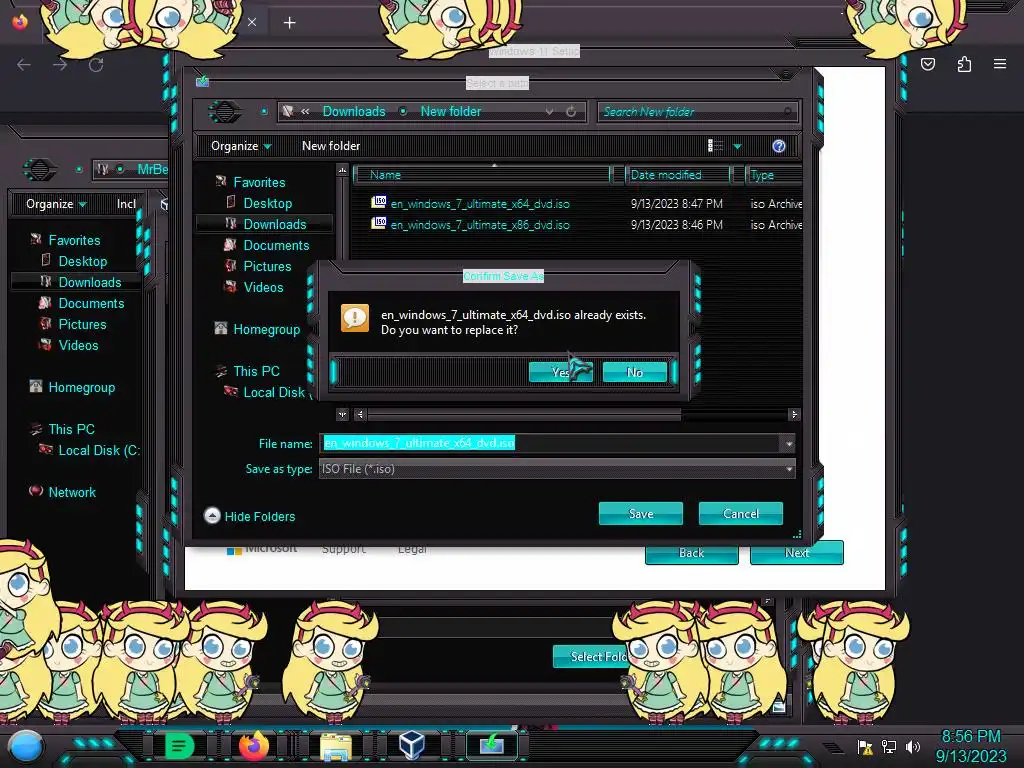Open the Save as type dropdown

[x=557, y=469]
